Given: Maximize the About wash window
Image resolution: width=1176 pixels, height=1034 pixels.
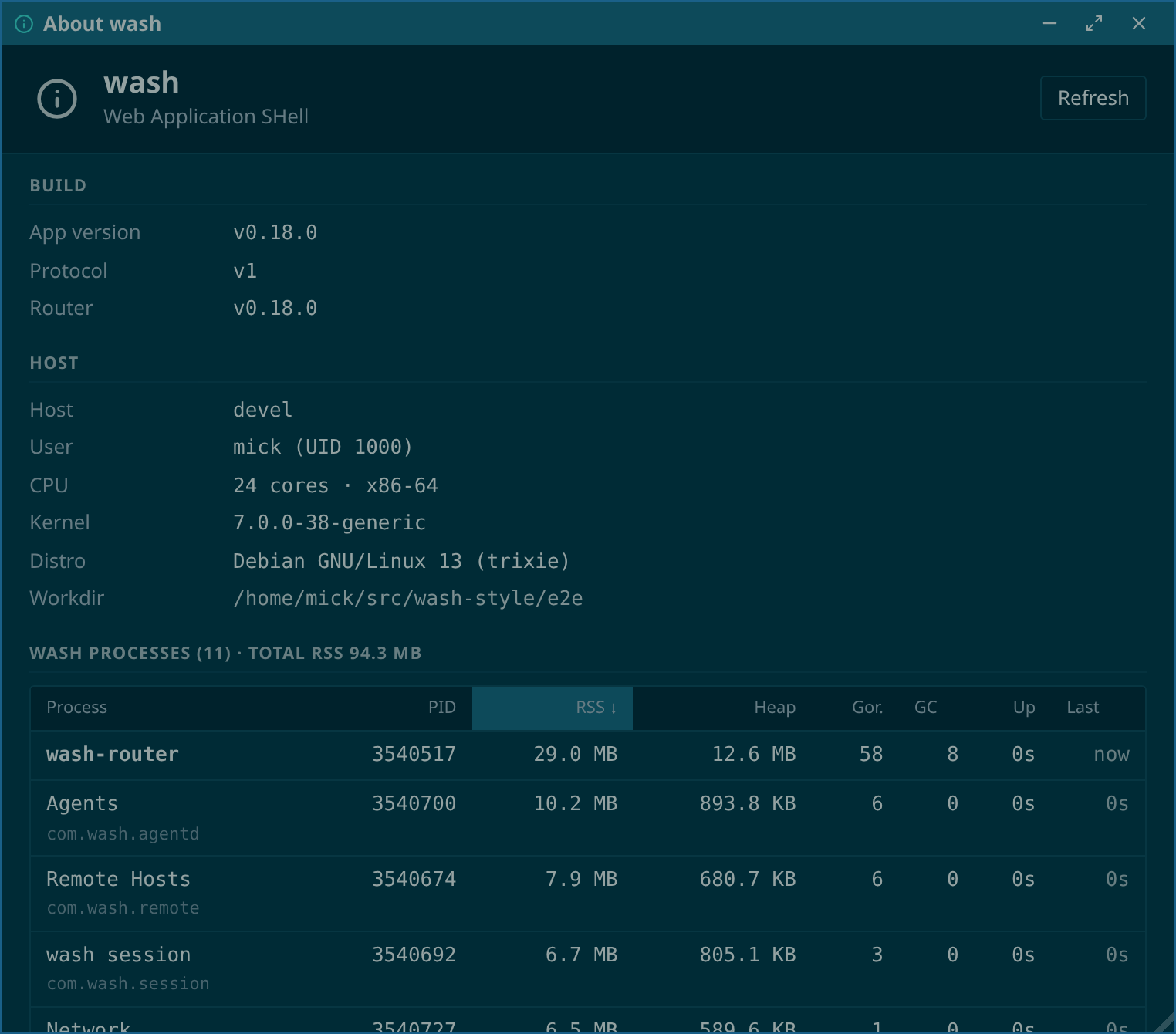Looking at the screenshot, I should click(1094, 24).
